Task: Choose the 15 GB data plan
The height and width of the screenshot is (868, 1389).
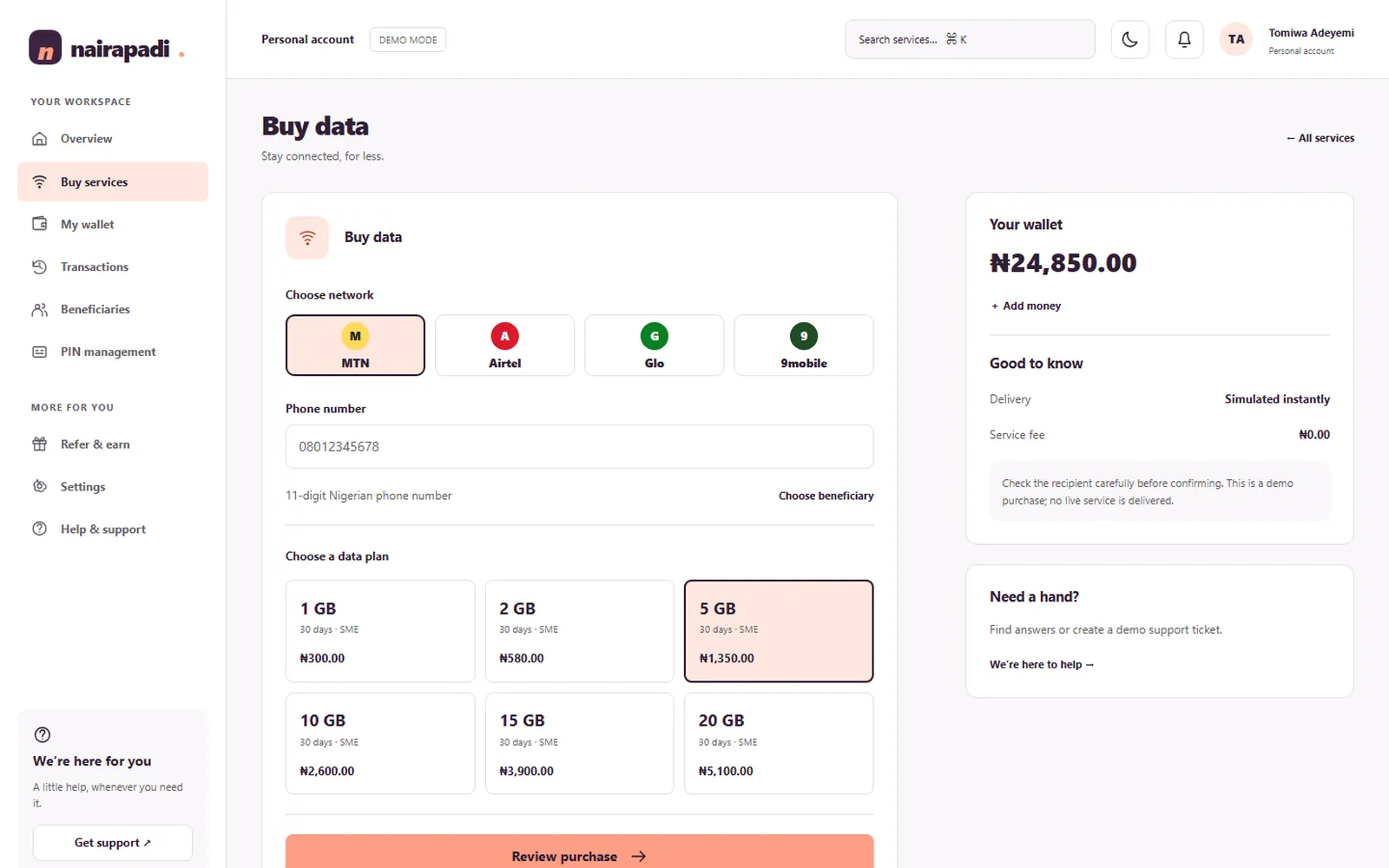Action: pos(579,743)
